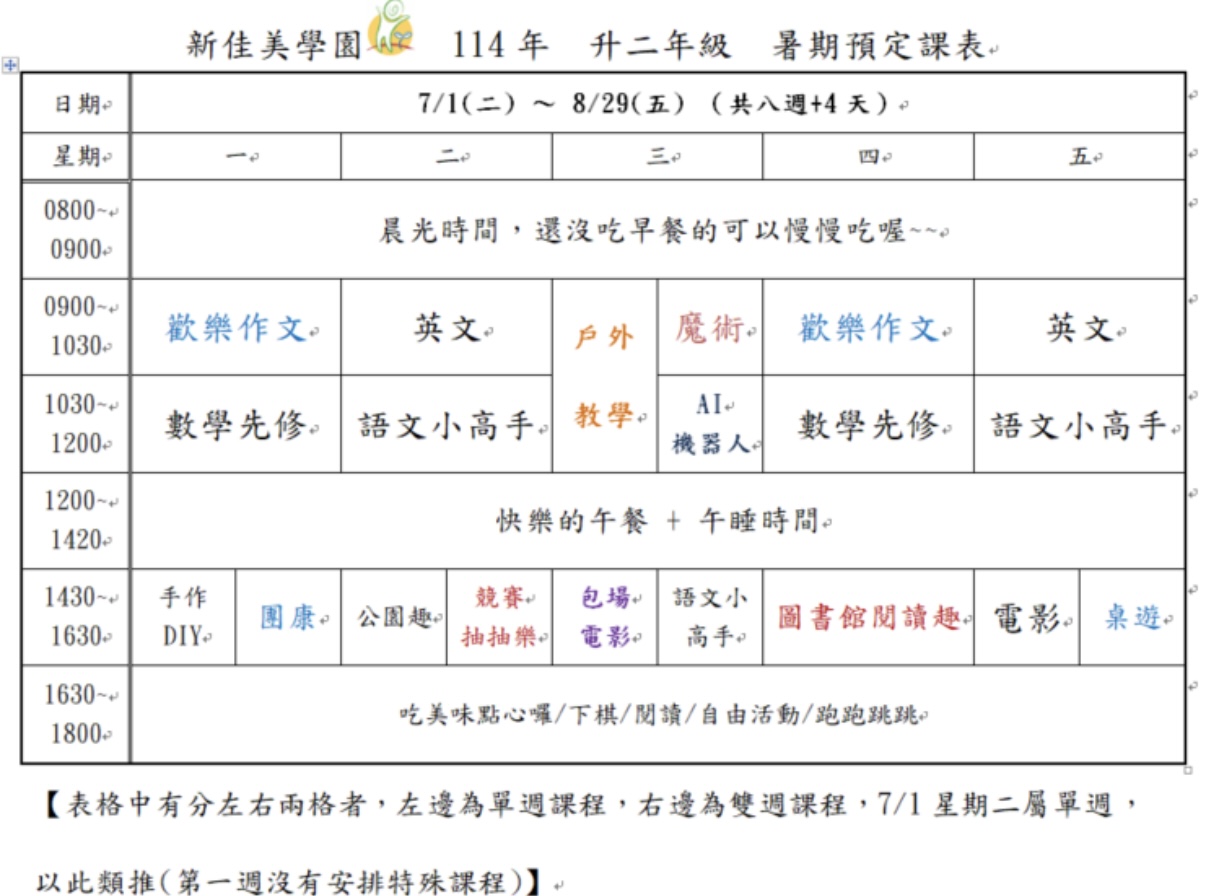
Task: Click the 戶外教學 cell
Action: coord(604,376)
